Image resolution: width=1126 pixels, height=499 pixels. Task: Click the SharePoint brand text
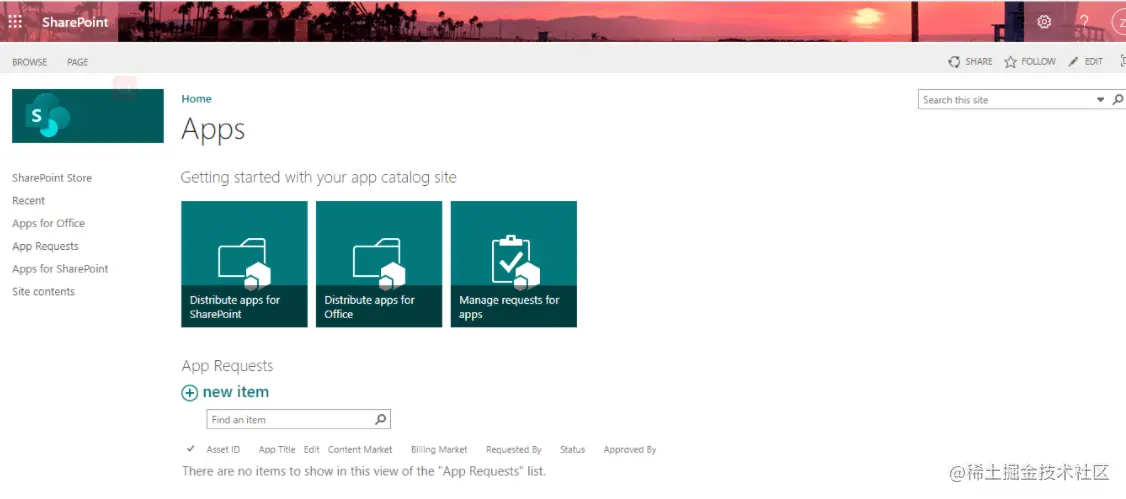[75, 22]
